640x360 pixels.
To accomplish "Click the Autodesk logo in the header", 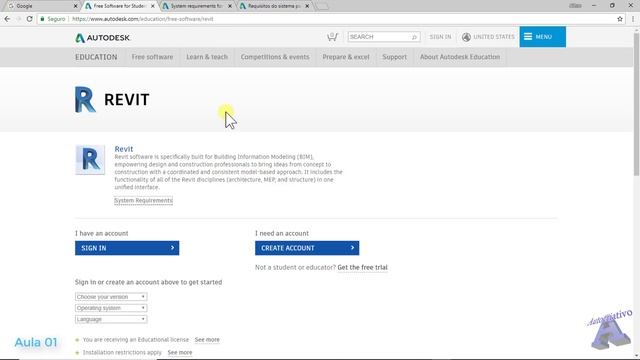I will point(103,38).
